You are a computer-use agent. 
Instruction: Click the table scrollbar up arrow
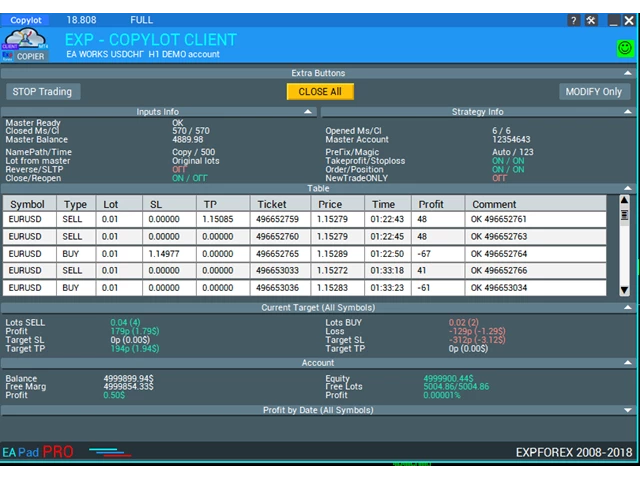coord(625,201)
